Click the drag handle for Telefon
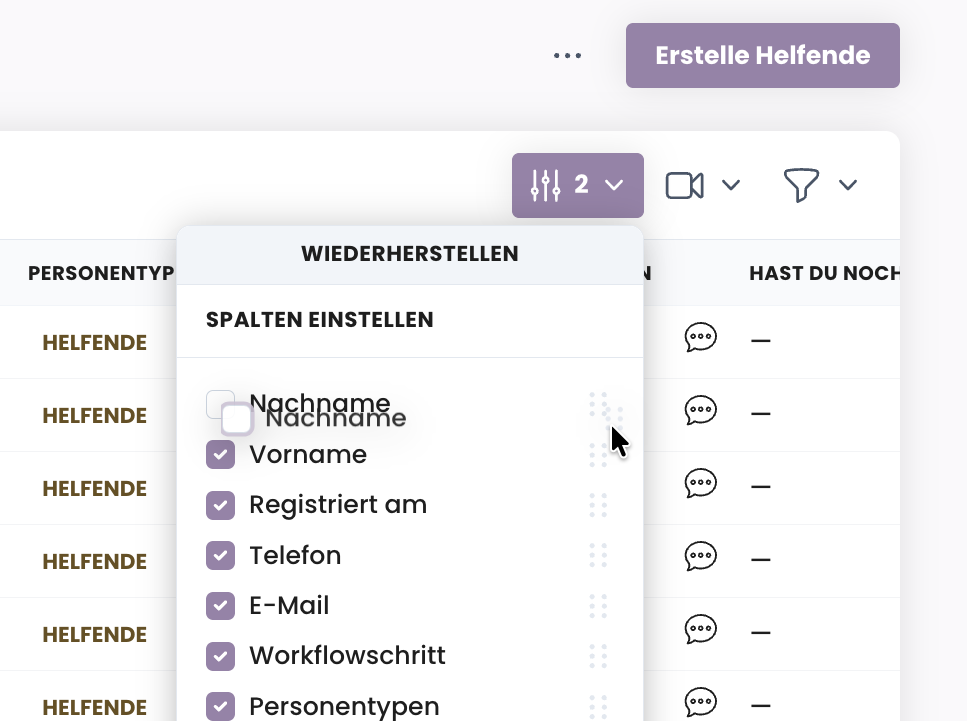 point(598,556)
